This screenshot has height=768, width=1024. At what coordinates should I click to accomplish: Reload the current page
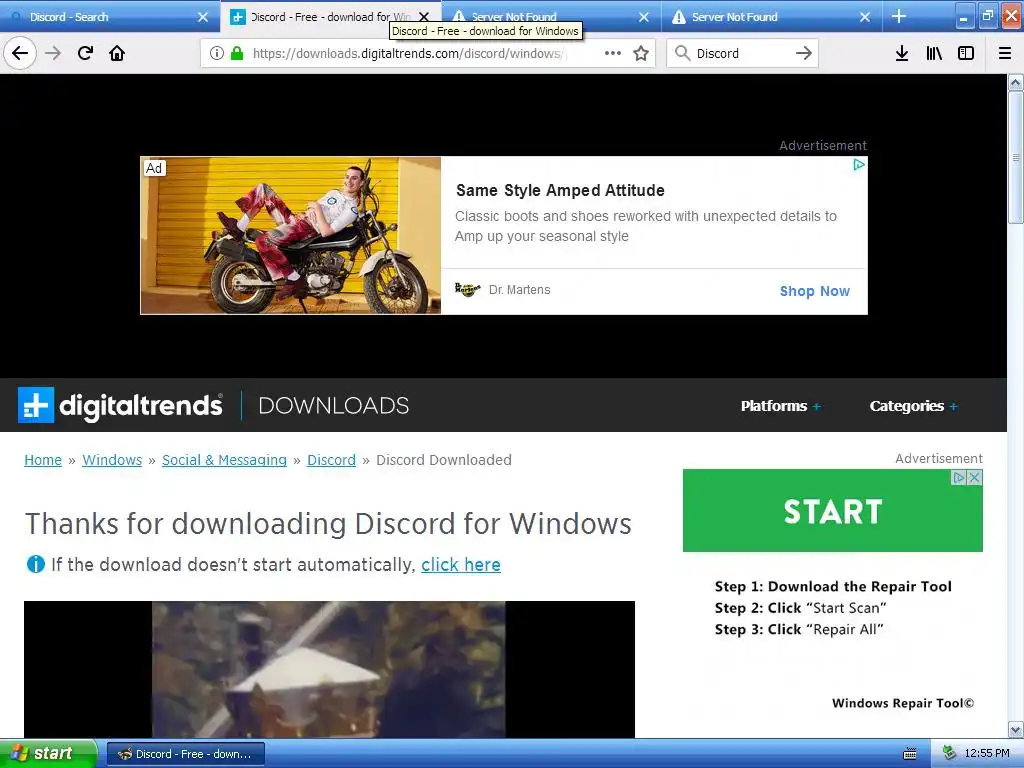click(x=85, y=53)
